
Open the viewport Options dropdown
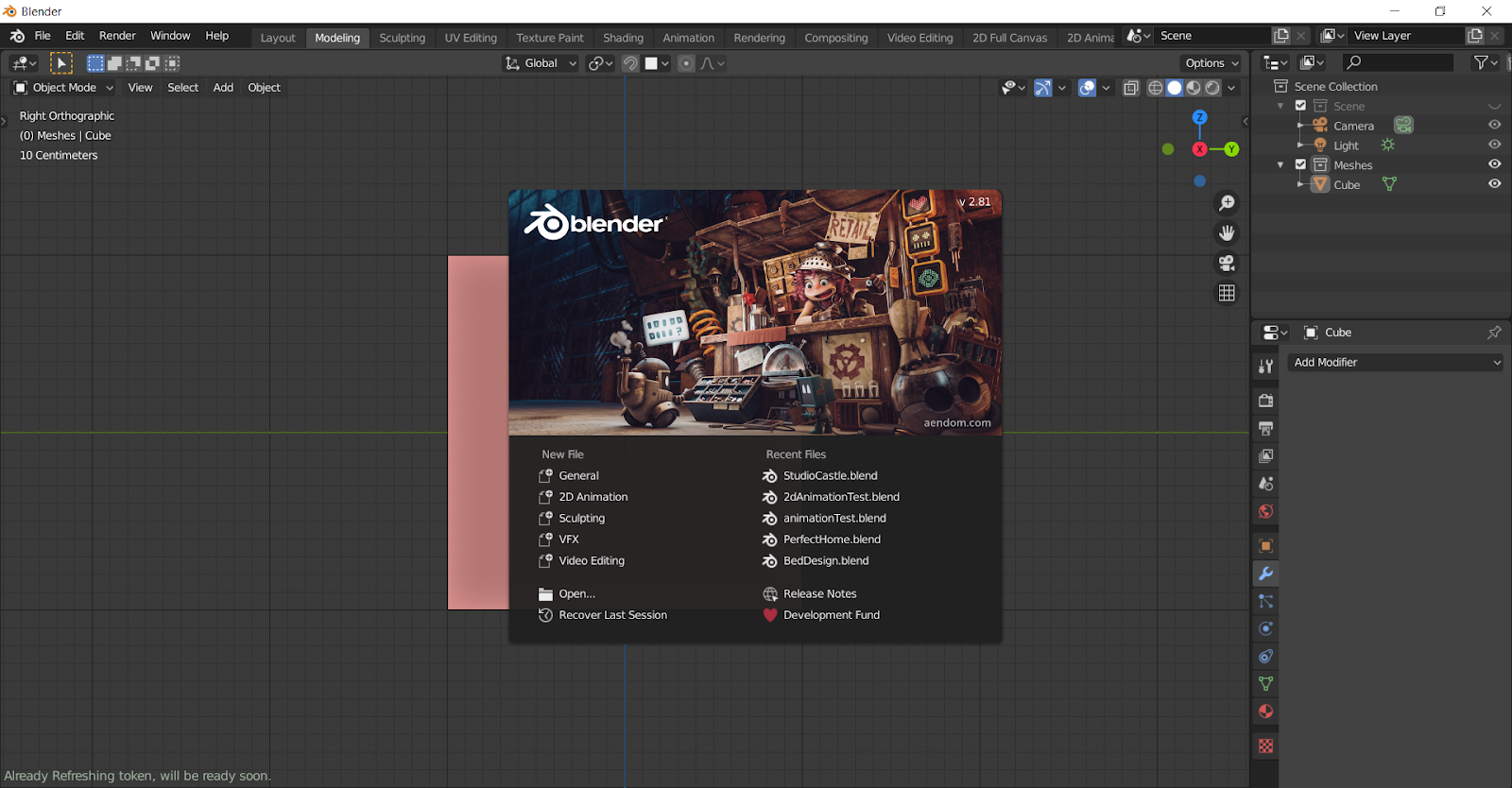pyautogui.click(x=1211, y=63)
